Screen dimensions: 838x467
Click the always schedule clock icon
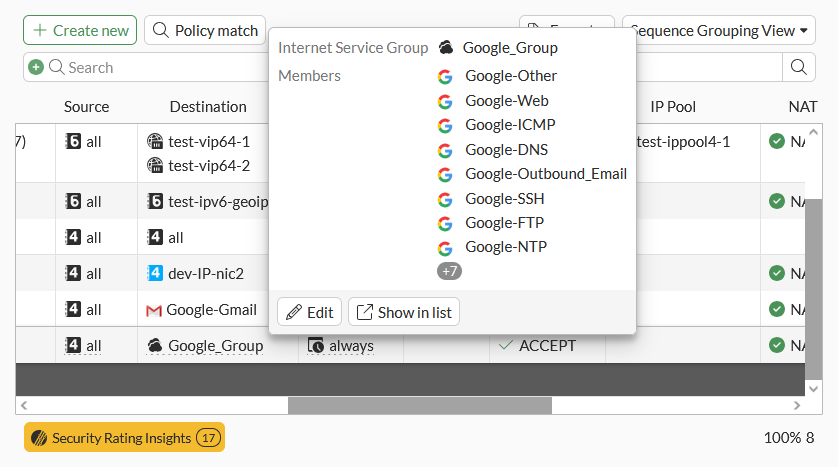tap(315, 346)
